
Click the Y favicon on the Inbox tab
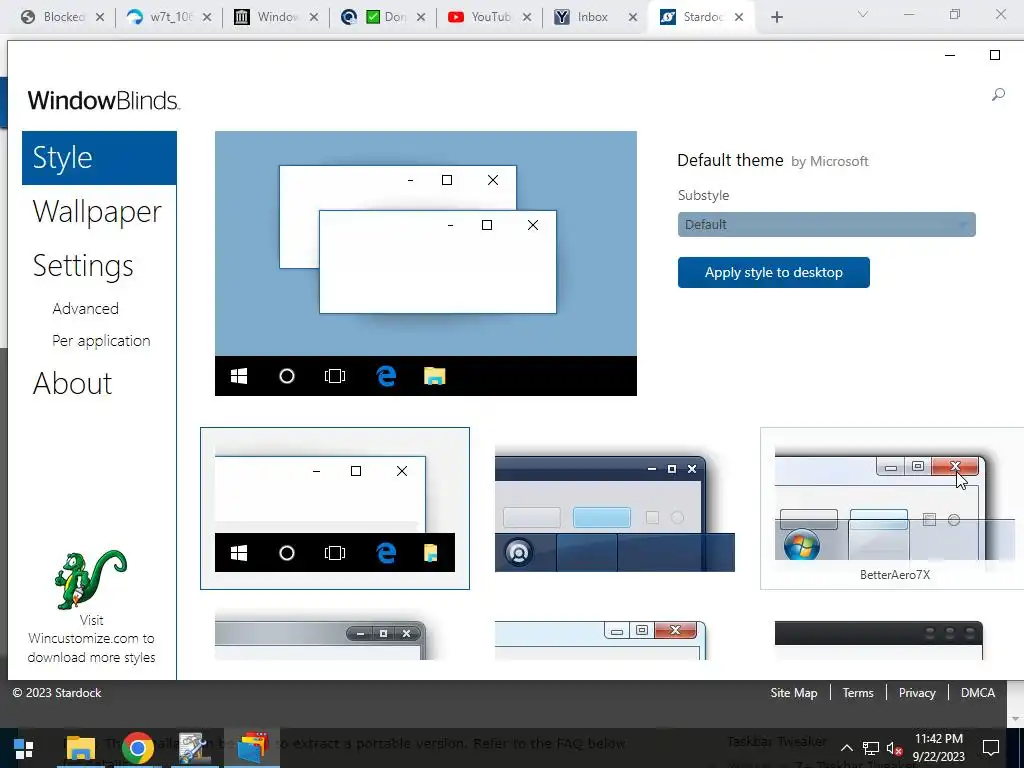(x=562, y=17)
